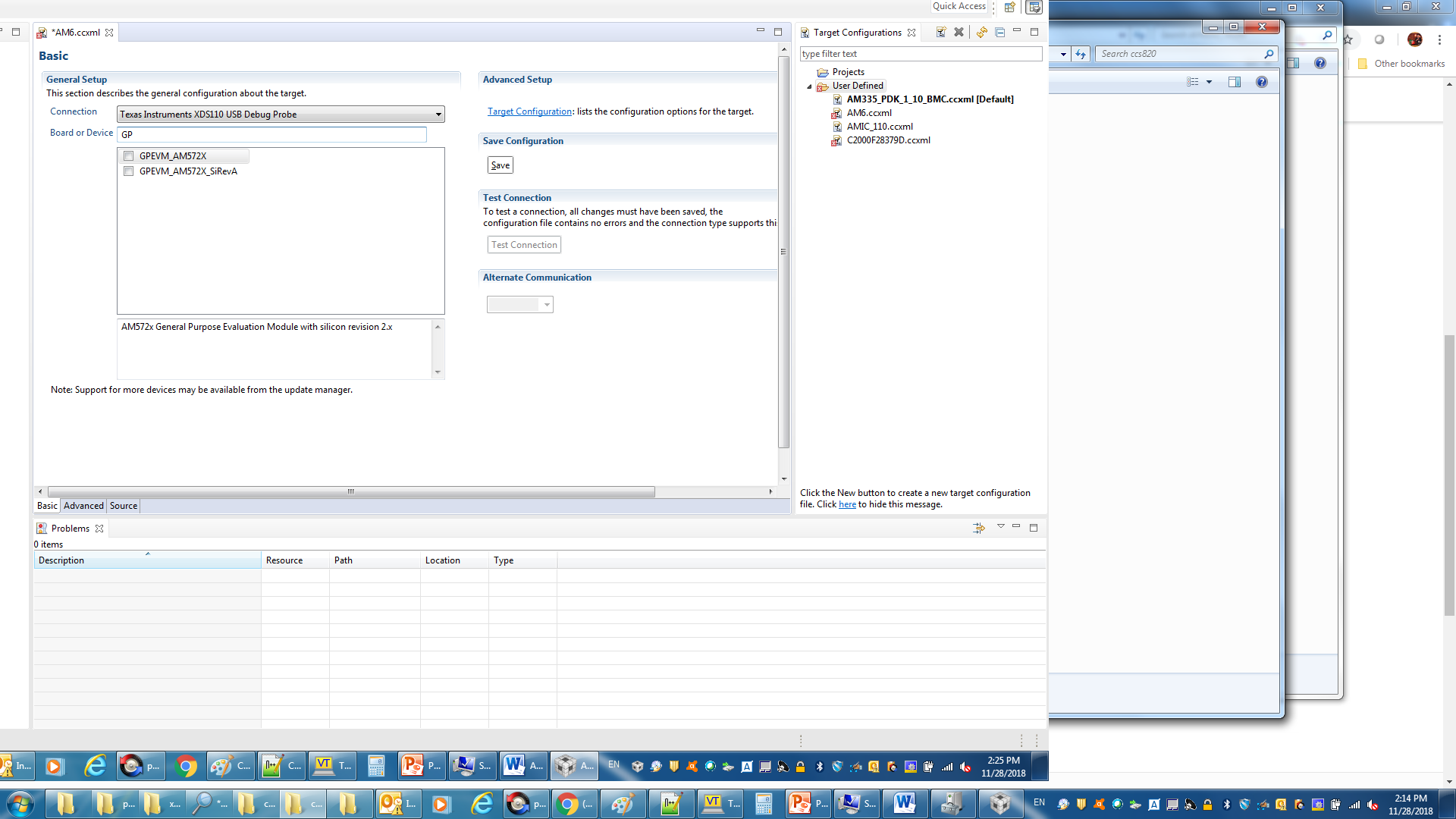Open Problems view menu triangle

click(1000, 526)
